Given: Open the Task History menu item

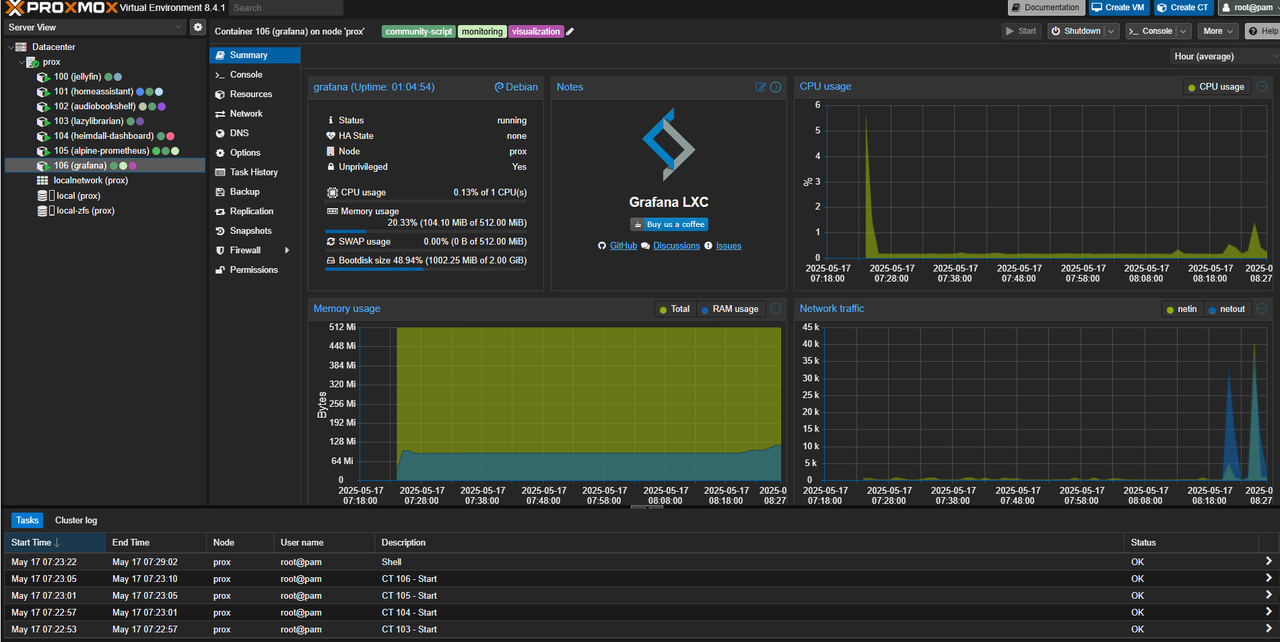Looking at the screenshot, I should (255, 172).
